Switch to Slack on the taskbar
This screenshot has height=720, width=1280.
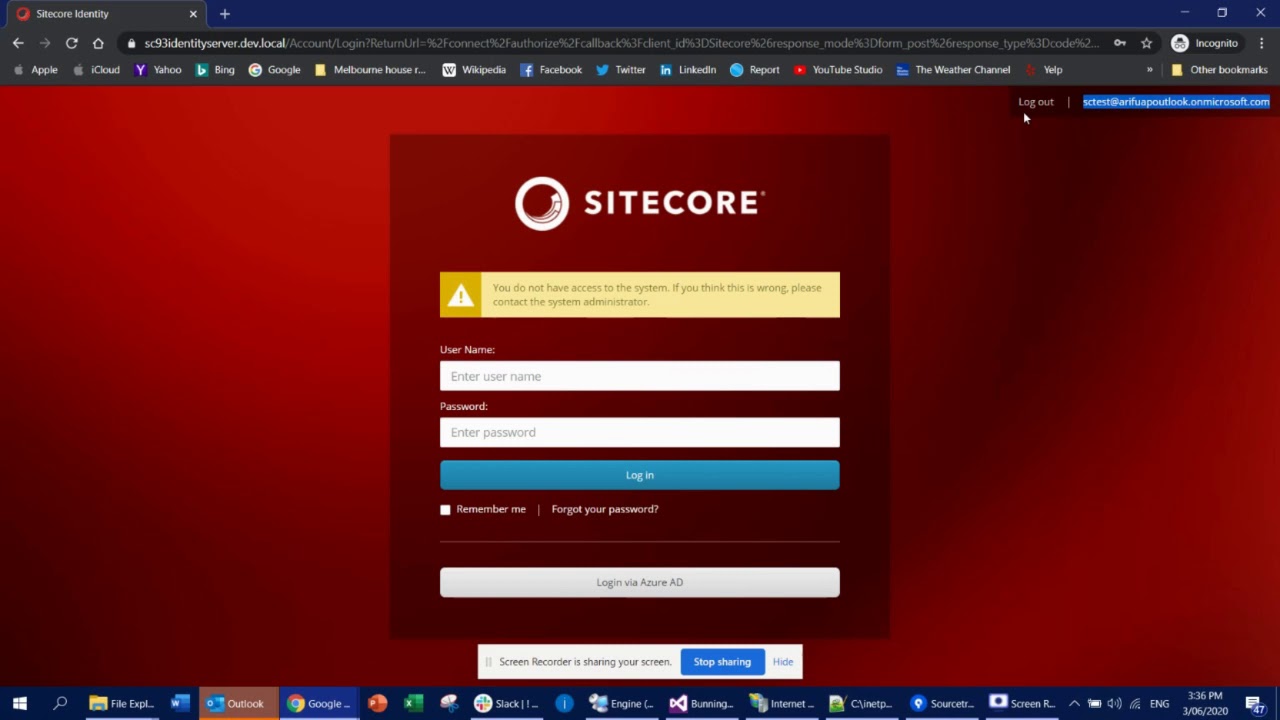pos(508,704)
